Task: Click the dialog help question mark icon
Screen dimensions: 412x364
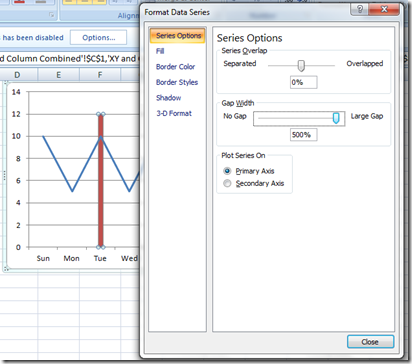Action: pyautogui.click(x=359, y=9)
